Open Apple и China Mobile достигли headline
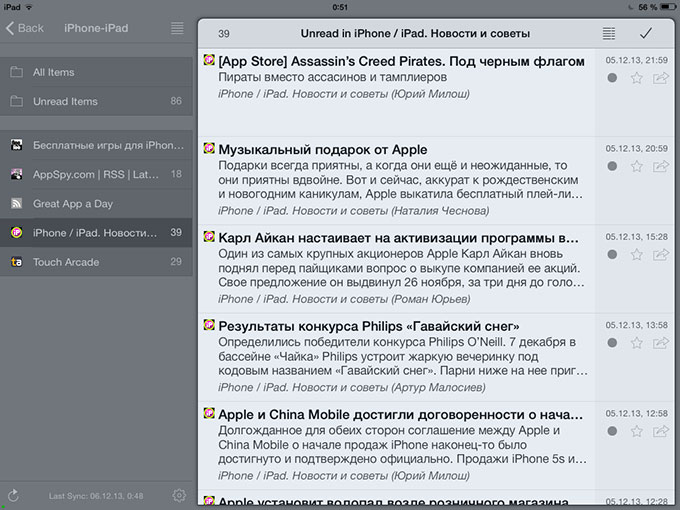 pyautogui.click(x=400, y=415)
